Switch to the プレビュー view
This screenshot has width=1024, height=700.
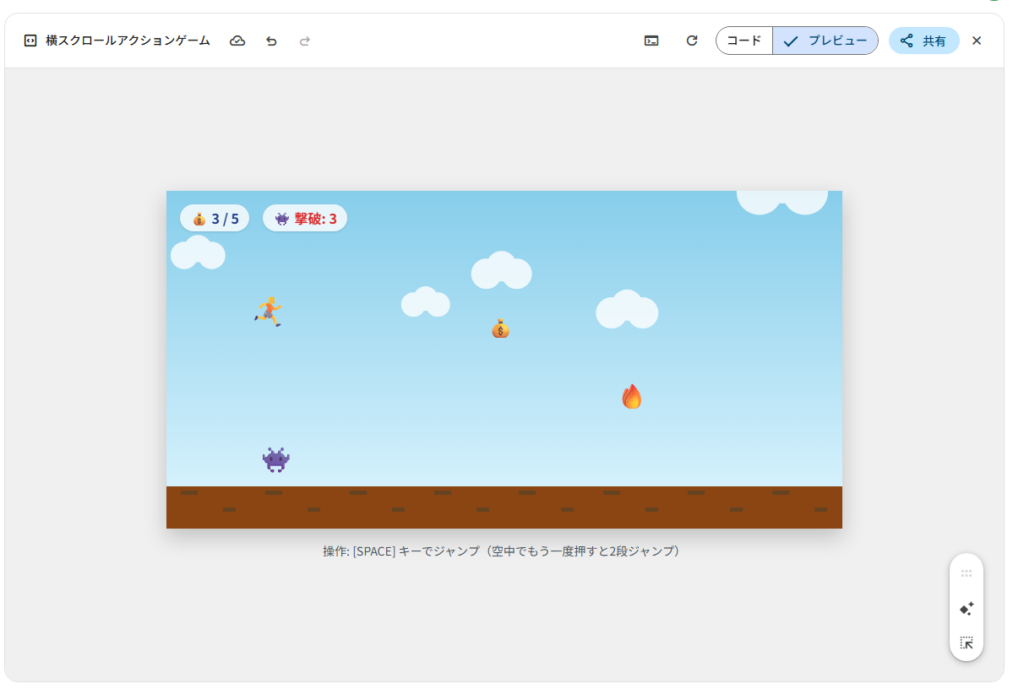click(x=826, y=41)
